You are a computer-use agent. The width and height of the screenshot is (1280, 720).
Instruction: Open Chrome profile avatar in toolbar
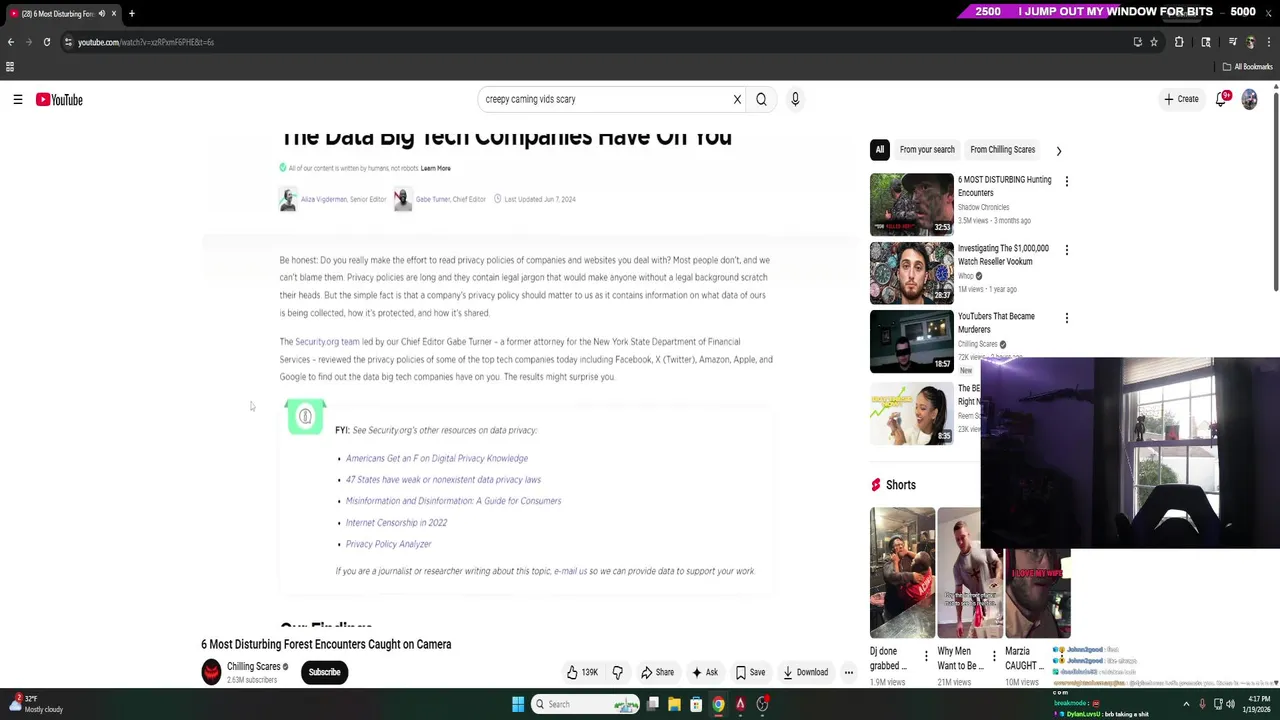pos(1250,42)
